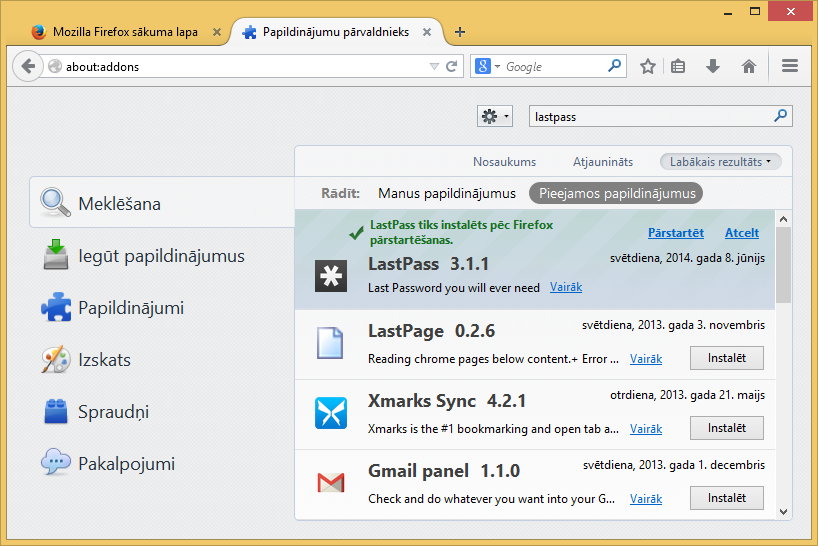Click the Iegūt papildinājumus download icon
The width and height of the screenshot is (818, 546).
click(56, 254)
